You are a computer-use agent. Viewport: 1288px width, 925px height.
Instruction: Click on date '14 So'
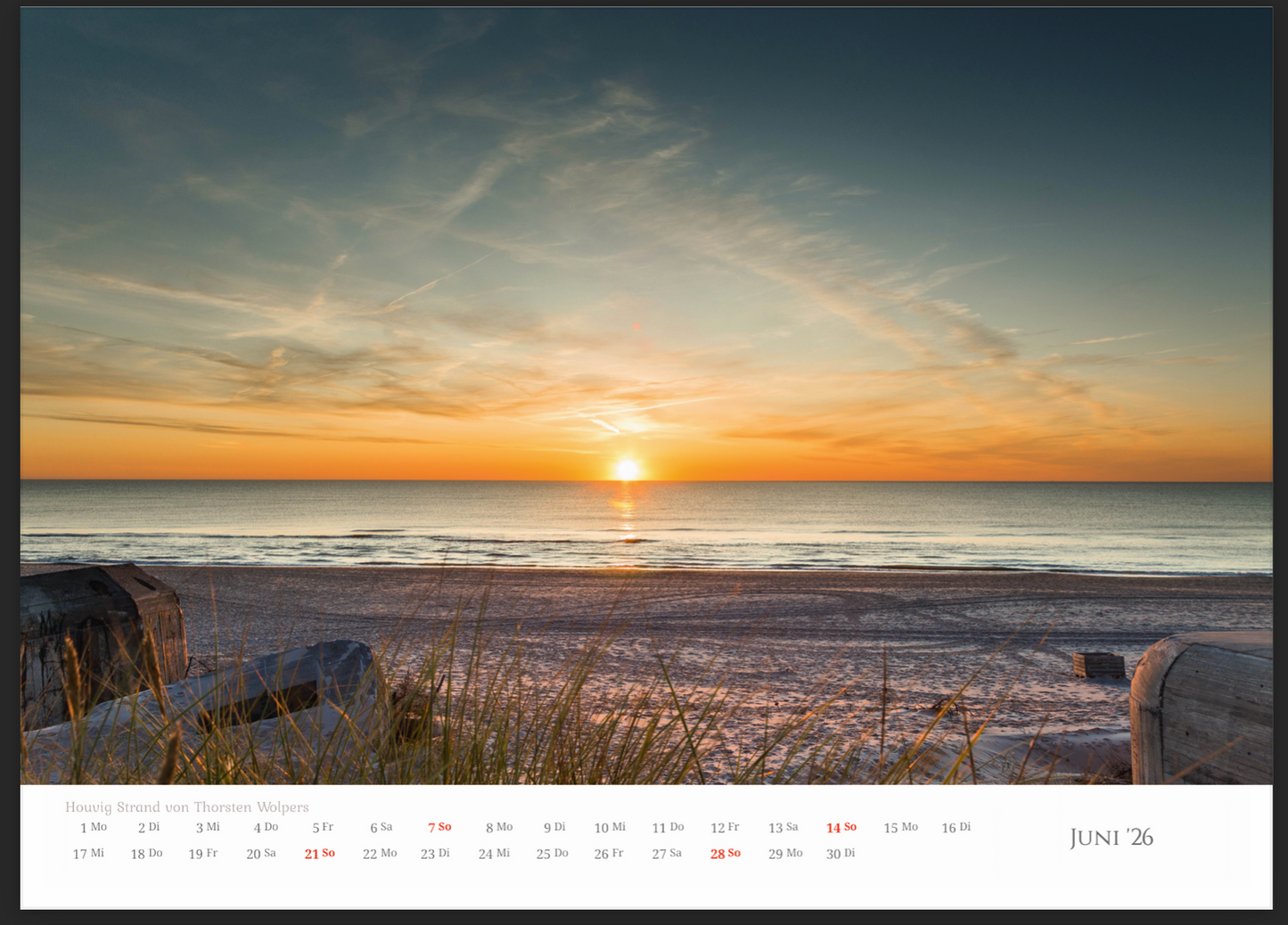pyautogui.click(x=841, y=828)
